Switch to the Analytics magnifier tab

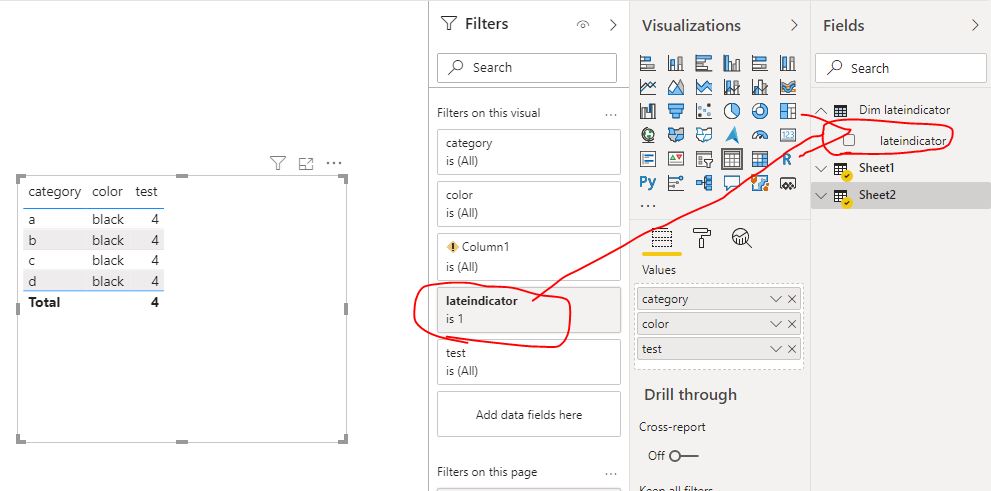tap(741, 238)
